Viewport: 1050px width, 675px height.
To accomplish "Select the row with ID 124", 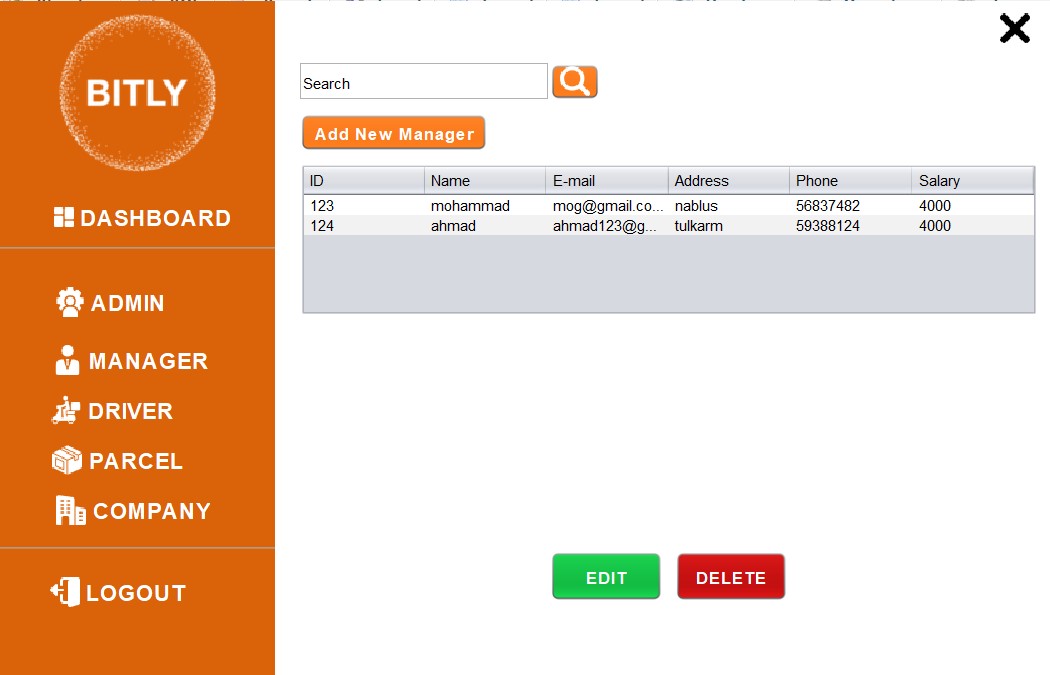I will (669, 226).
